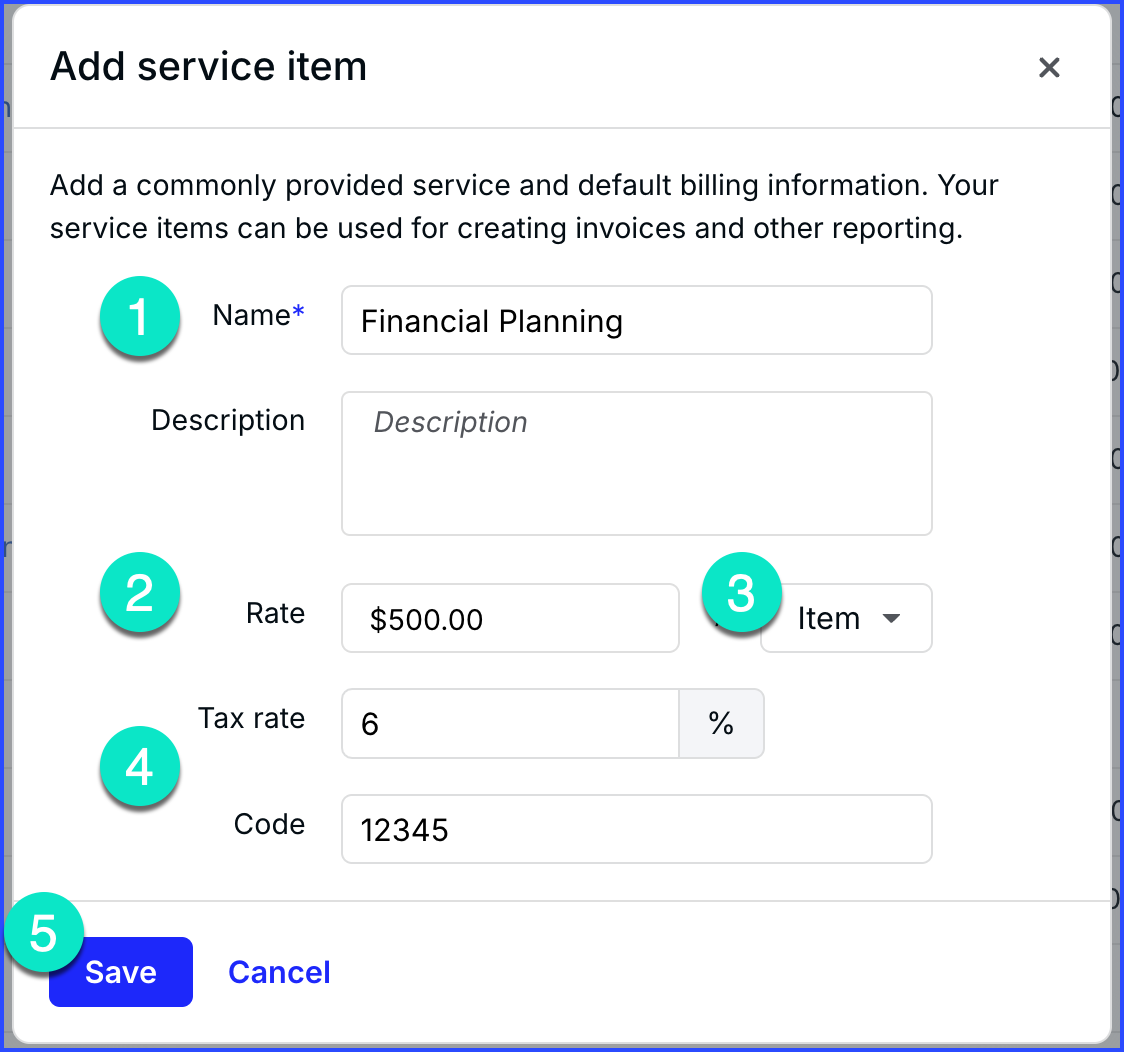Click the Cancel link
The width and height of the screenshot is (1124, 1052).
[x=279, y=972]
